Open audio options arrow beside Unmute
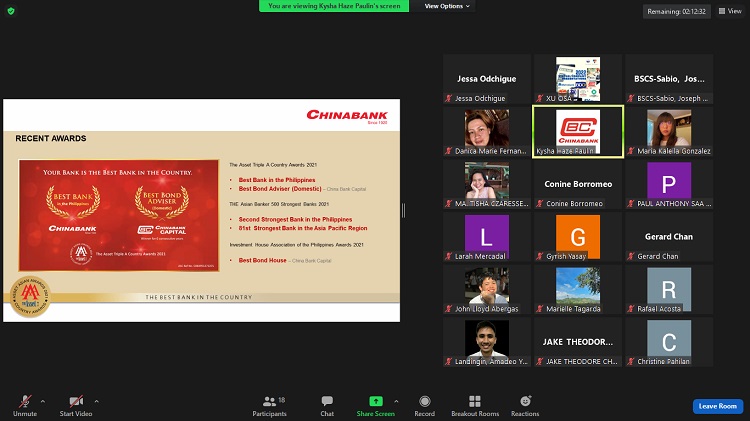750x421 pixels. coord(43,401)
